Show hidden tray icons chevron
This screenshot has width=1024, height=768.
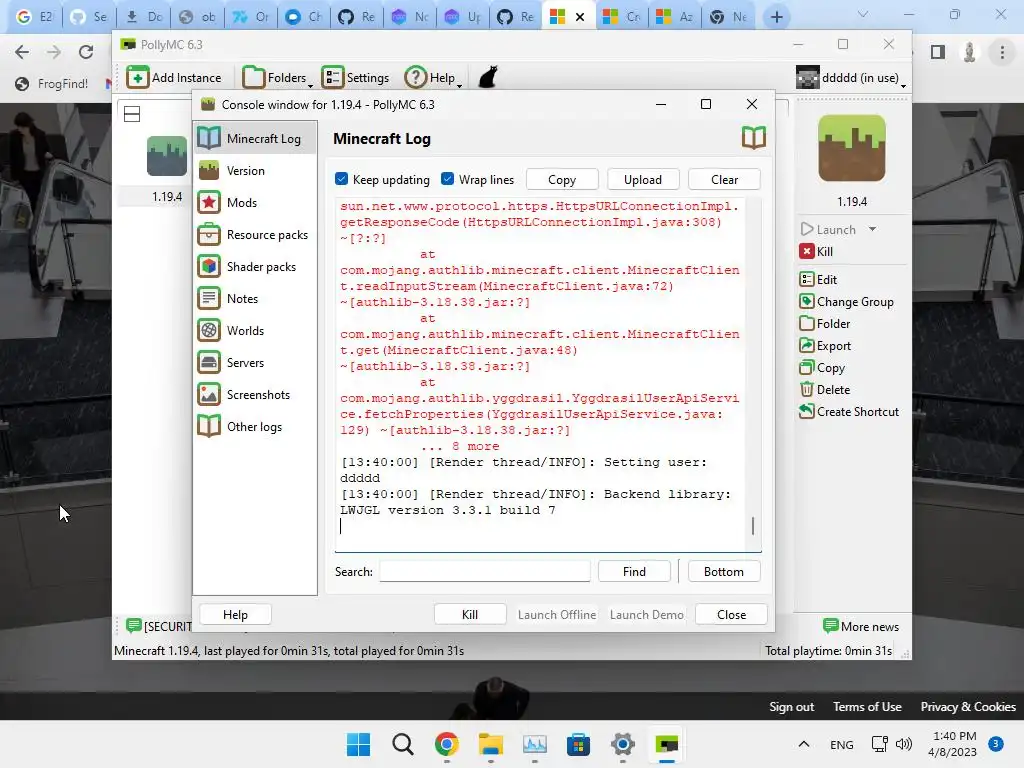point(804,744)
